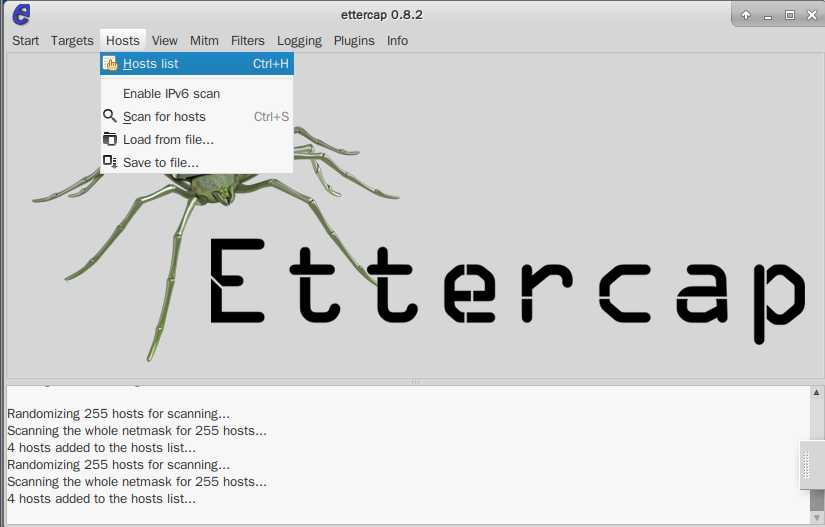Toggle Enable IPv6 scan option
The image size is (825, 527).
pos(197,94)
